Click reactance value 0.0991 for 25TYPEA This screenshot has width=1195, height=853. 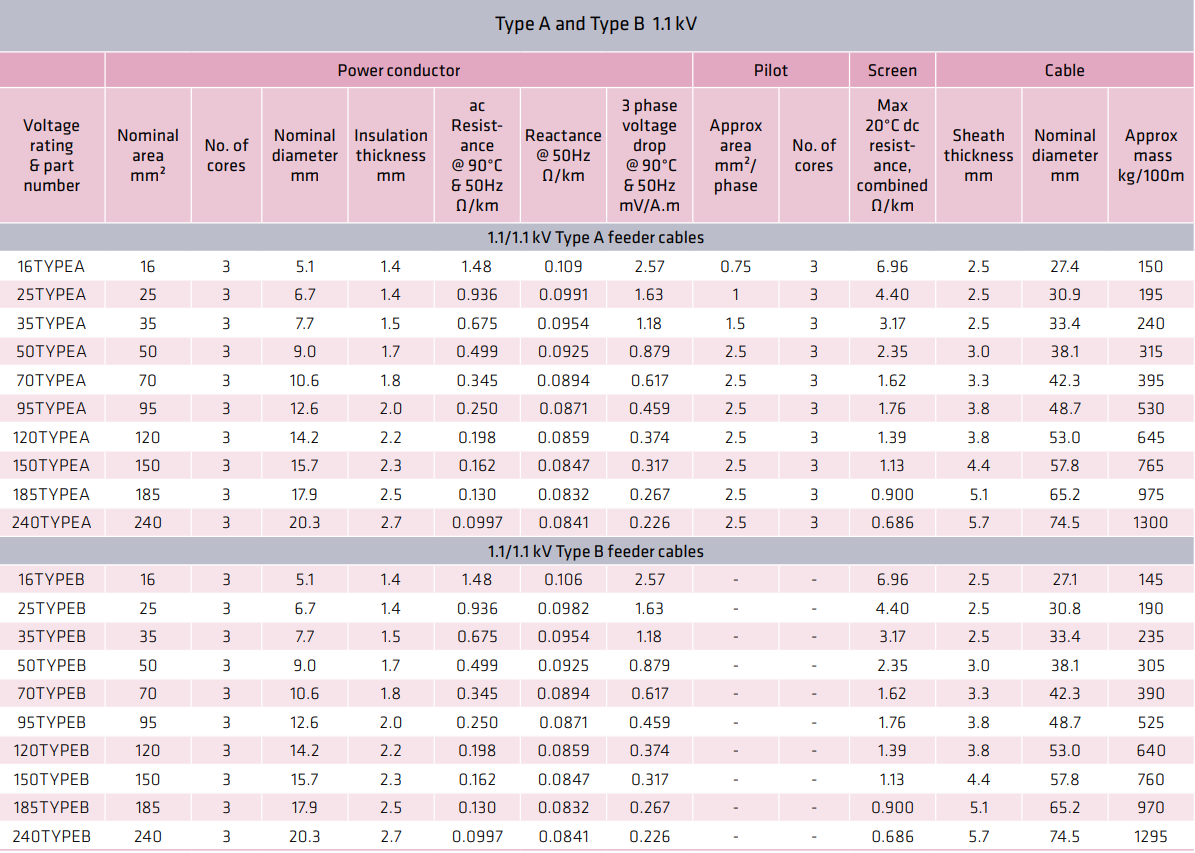pyautogui.click(x=563, y=295)
